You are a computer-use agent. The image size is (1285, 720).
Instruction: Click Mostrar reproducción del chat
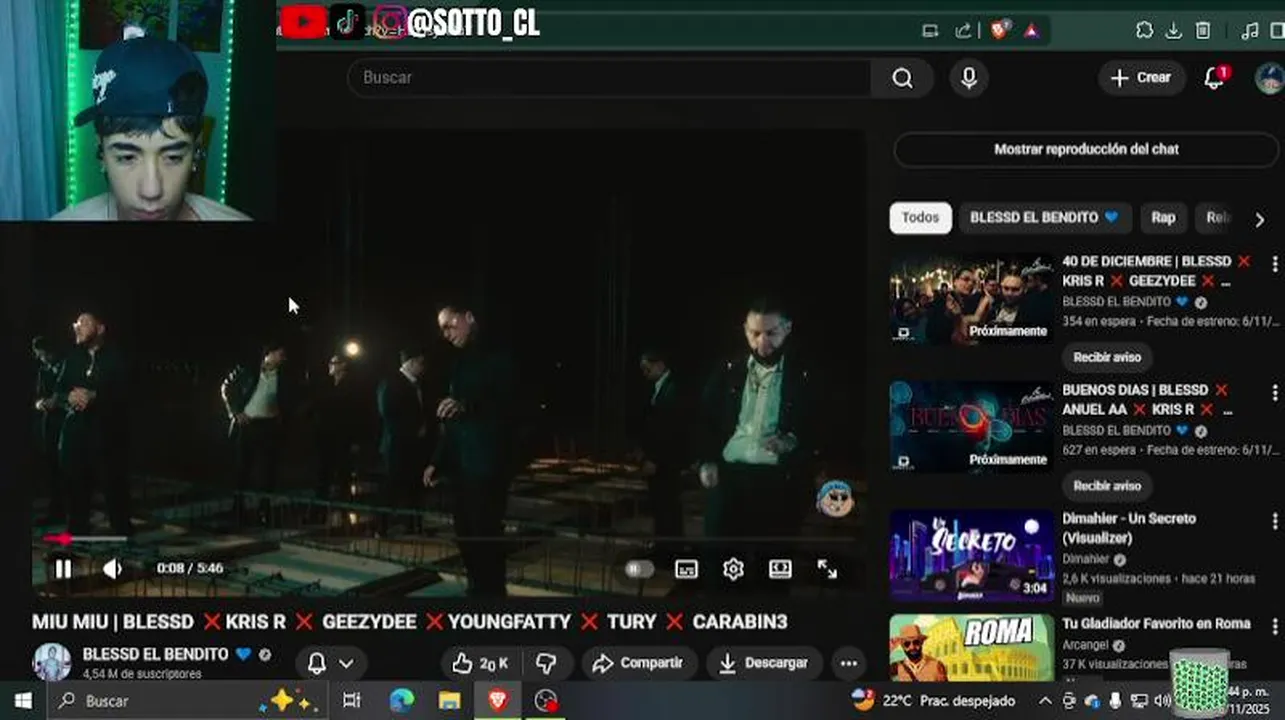point(1086,149)
